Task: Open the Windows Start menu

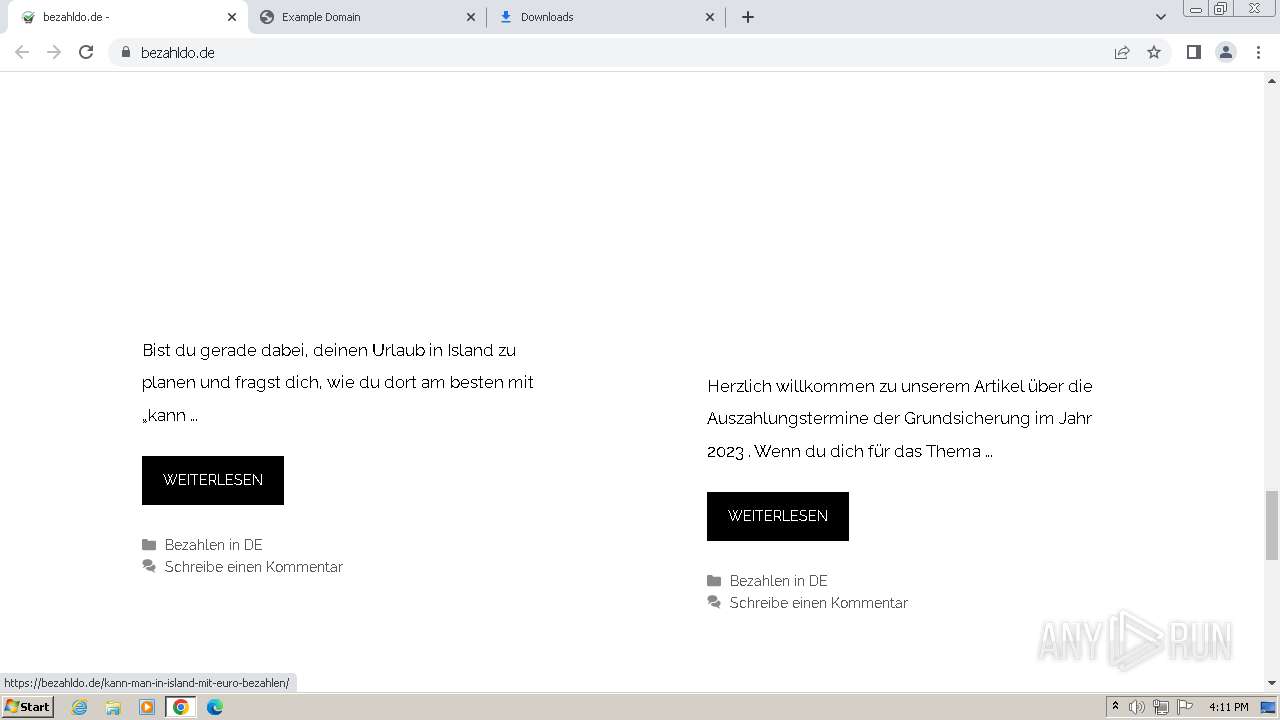Action: pos(27,706)
